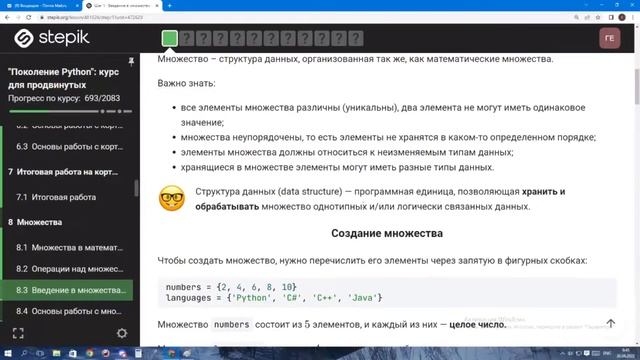Click the inline code word numbers
This screenshot has height=360, width=640.
point(231,324)
